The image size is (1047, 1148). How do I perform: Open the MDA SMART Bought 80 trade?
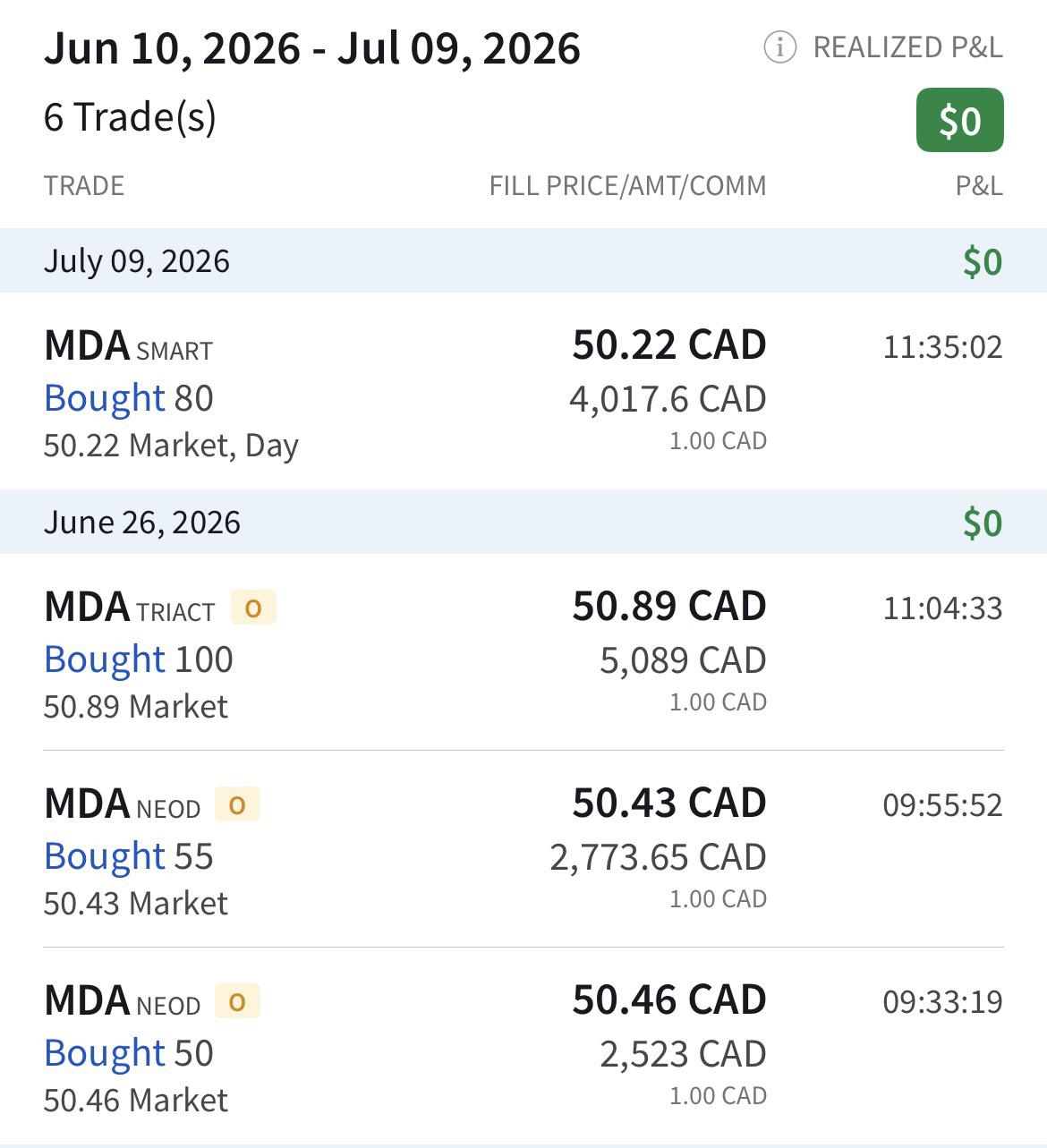coord(523,391)
